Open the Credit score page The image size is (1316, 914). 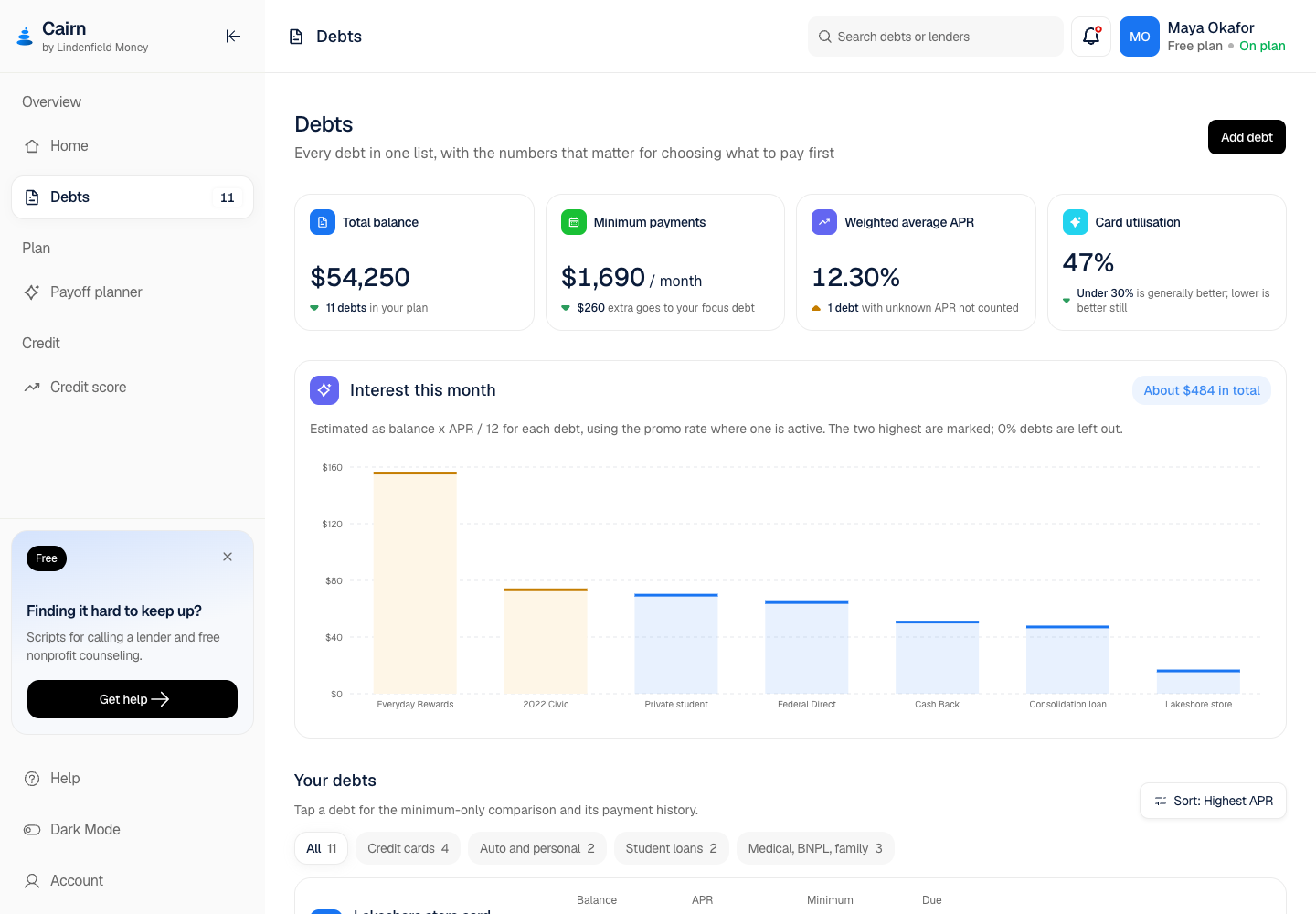pos(133,388)
